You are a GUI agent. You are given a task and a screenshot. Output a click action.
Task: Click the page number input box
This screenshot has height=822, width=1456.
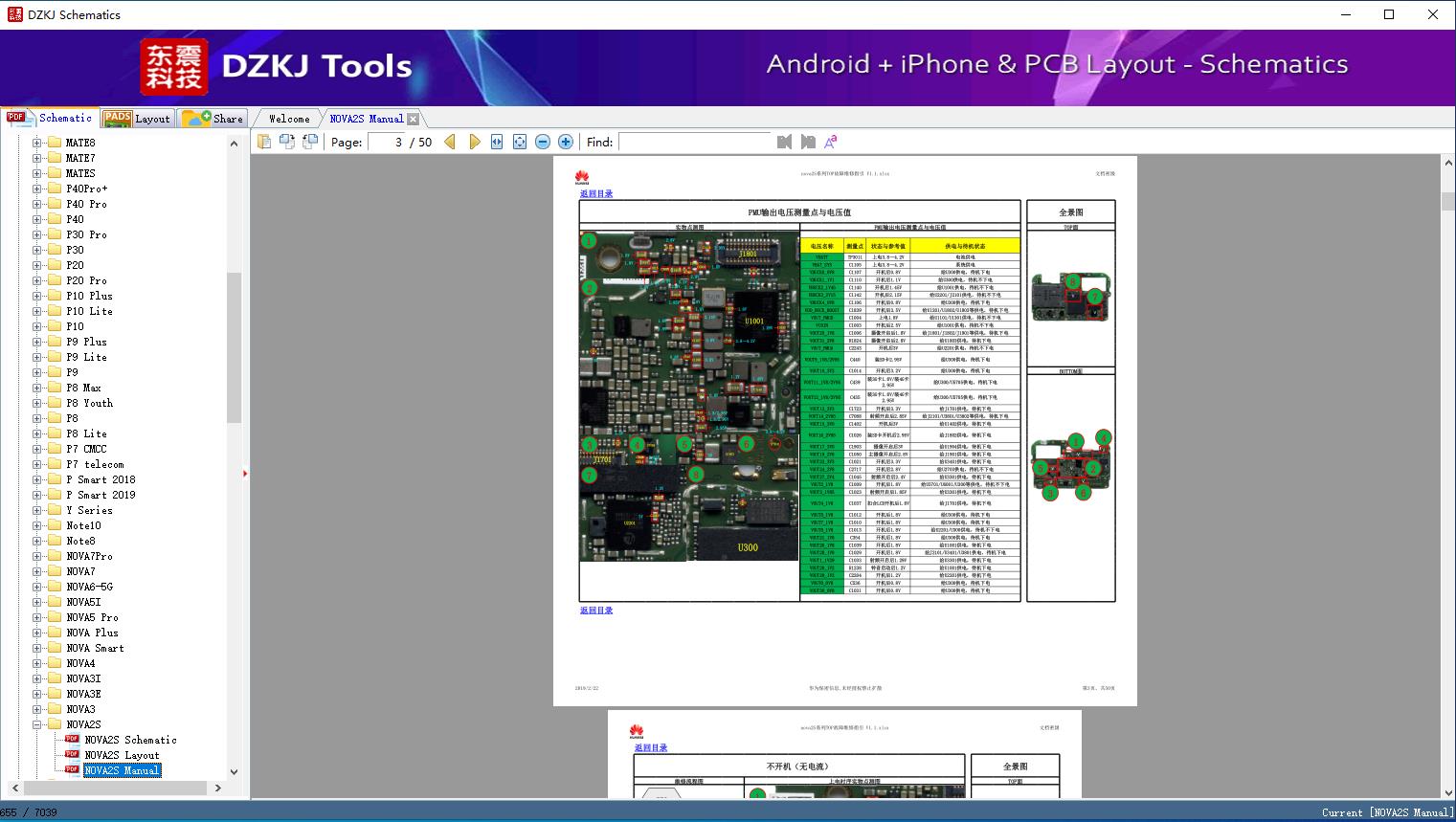point(386,142)
